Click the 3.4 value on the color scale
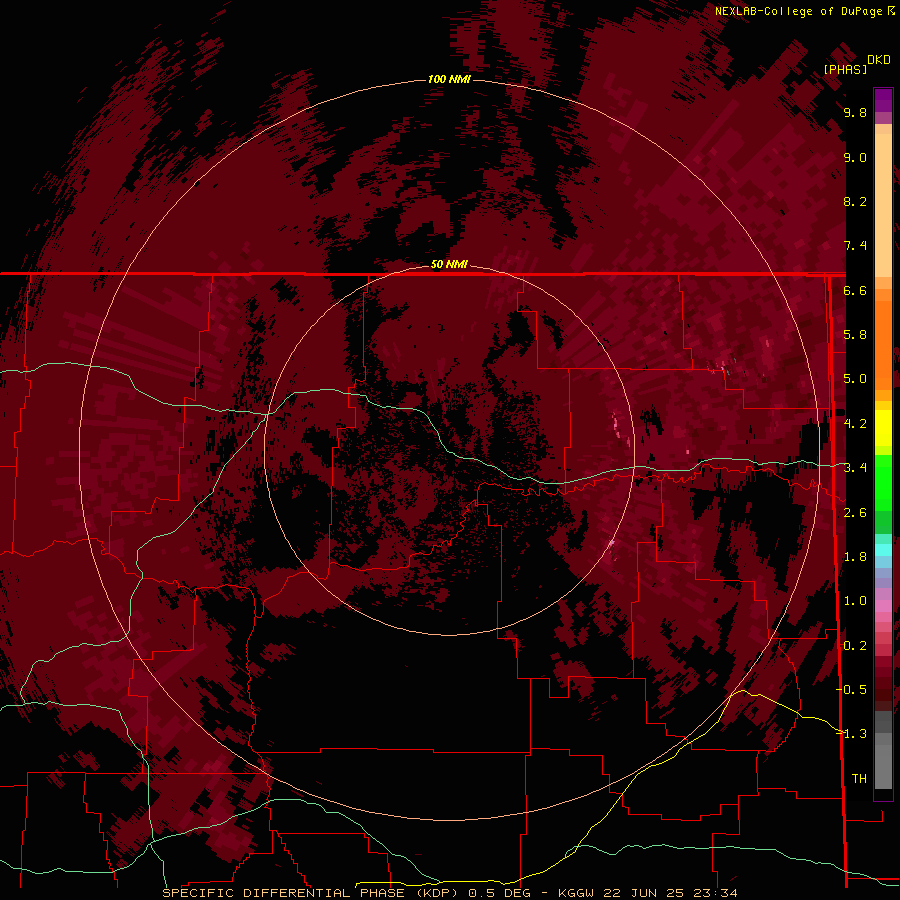The width and height of the screenshot is (900, 900). (x=855, y=468)
